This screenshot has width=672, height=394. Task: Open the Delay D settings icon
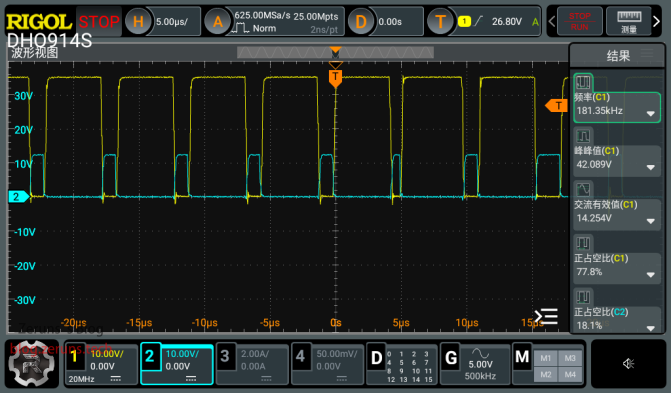361,21
